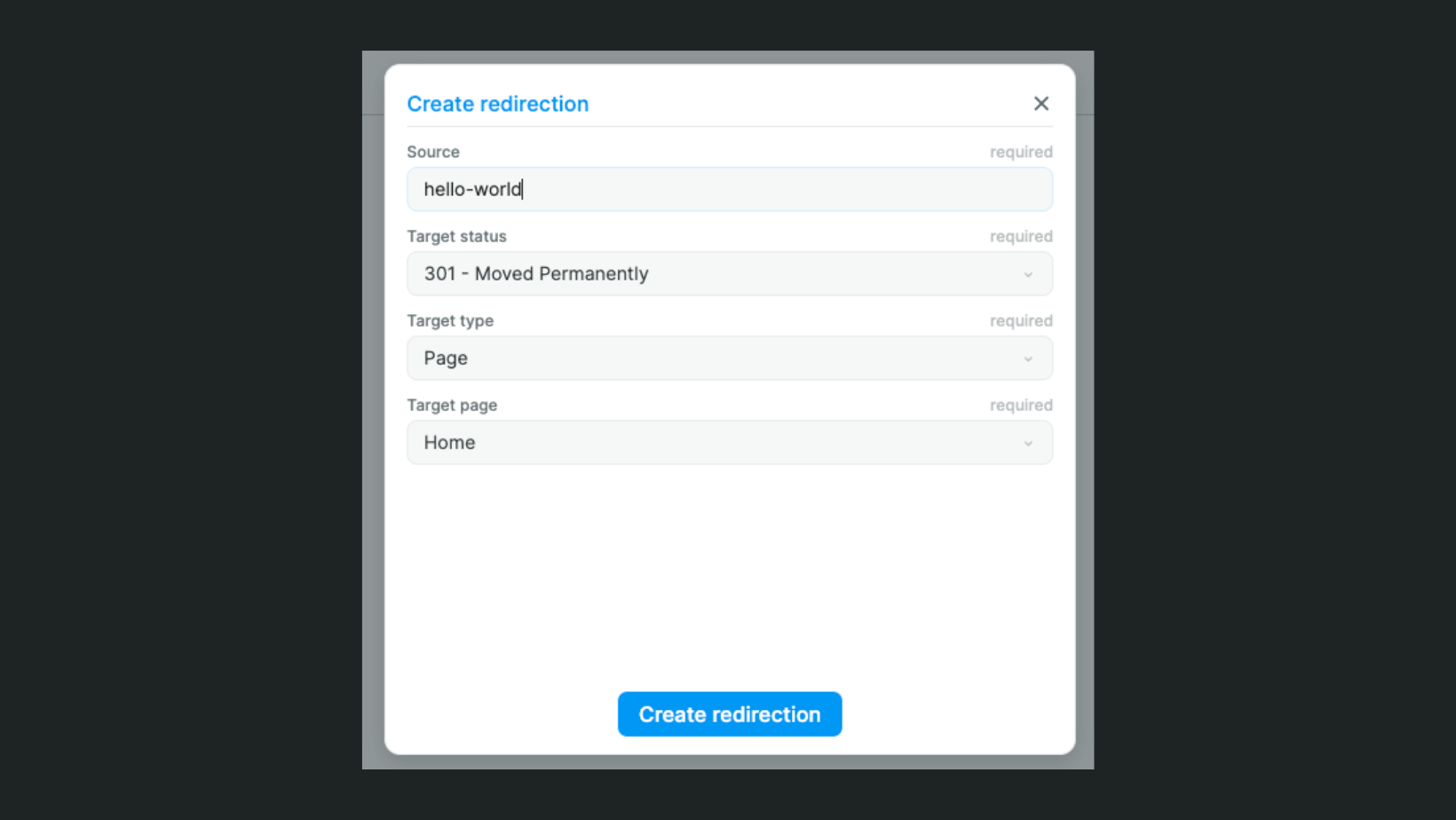This screenshot has width=1456, height=820.
Task: Click the chevron in Target status field
Action: (x=1028, y=274)
